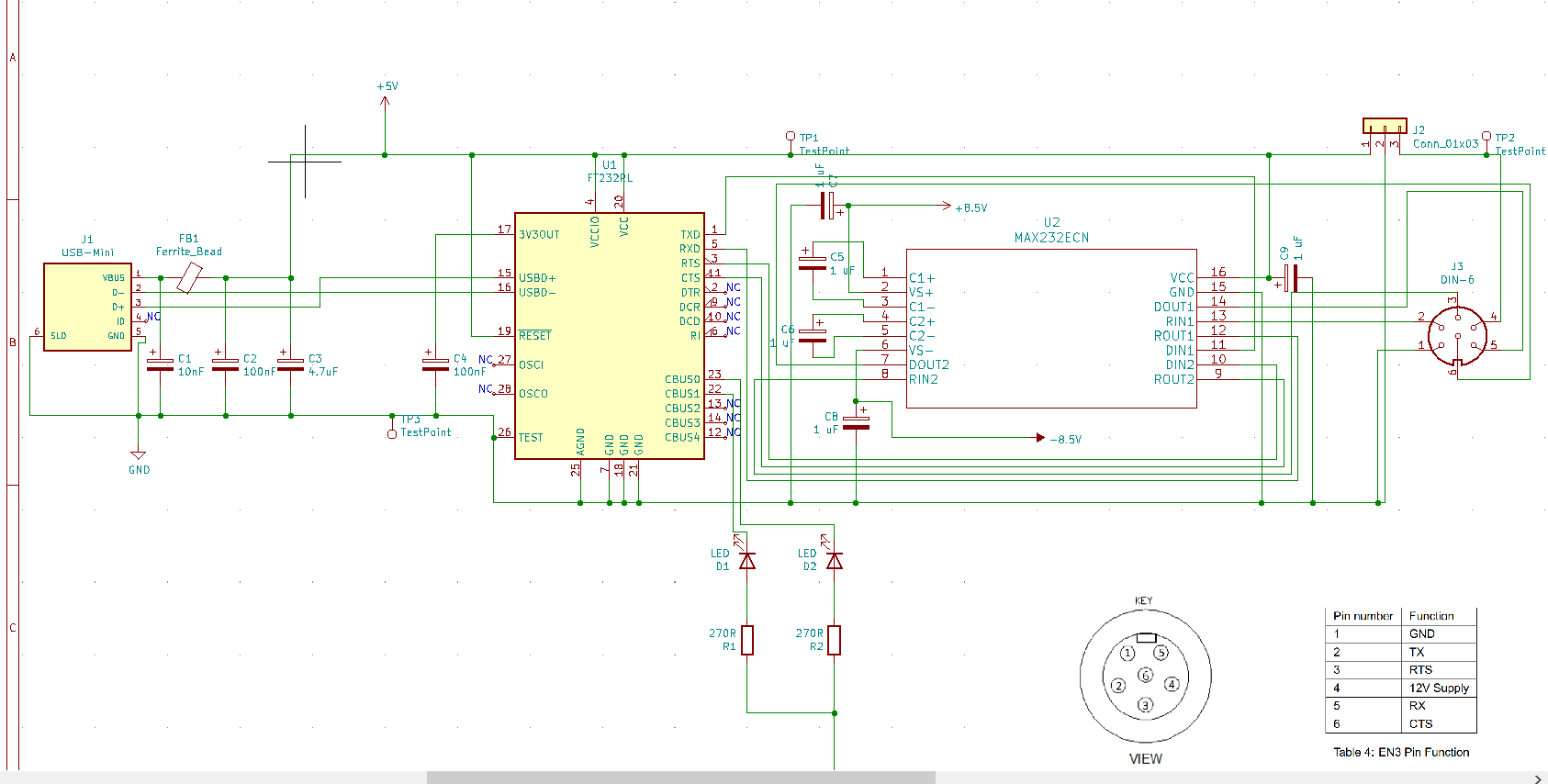Click the 'ROUT2' pin label on U2
Screen dimensions: 1548x784
(x=1173, y=379)
